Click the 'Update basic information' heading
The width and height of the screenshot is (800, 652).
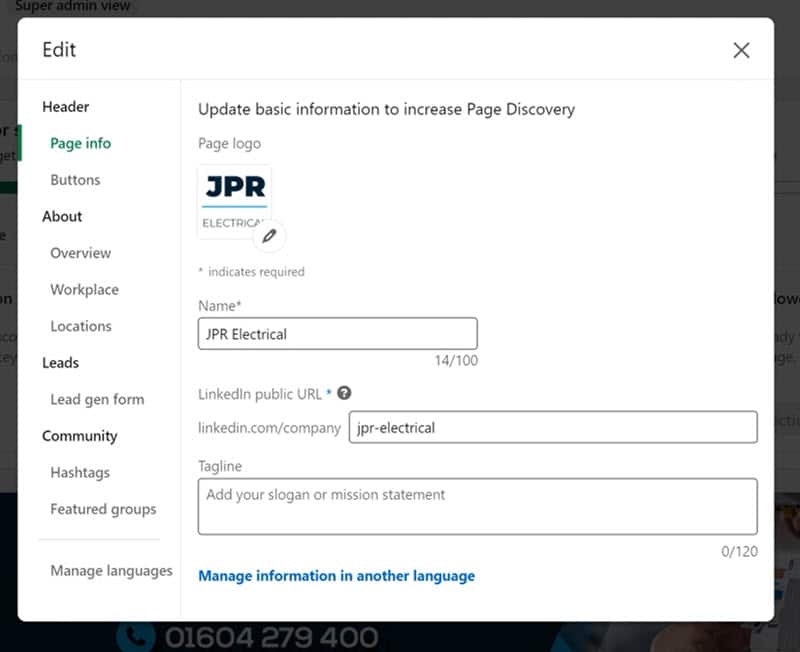click(387, 109)
